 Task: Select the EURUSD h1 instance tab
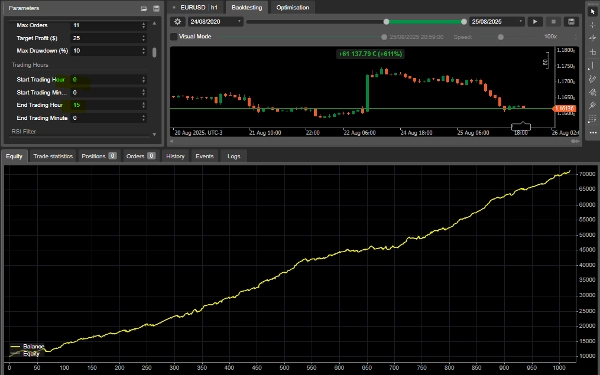pyautogui.click(x=196, y=7)
